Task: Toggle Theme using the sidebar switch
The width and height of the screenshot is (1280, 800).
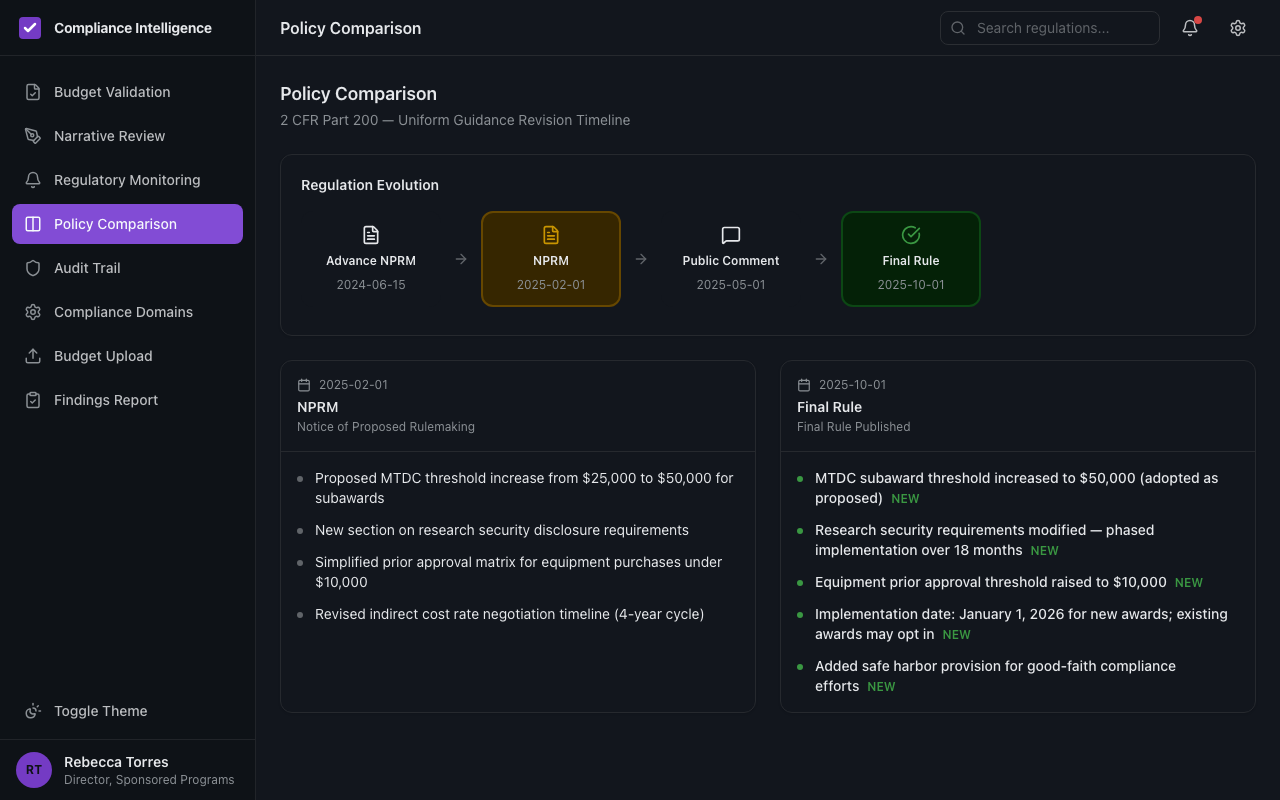Action: (x=100, y=710)
